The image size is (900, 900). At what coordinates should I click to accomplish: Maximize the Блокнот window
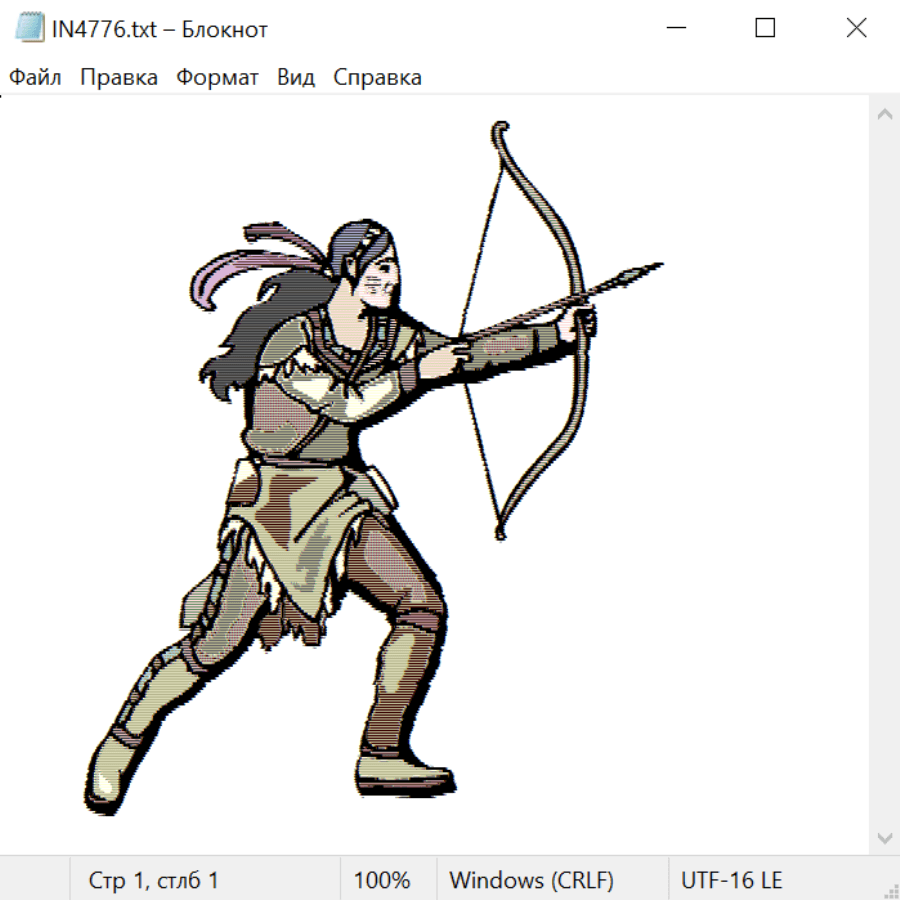pos(765,29)
